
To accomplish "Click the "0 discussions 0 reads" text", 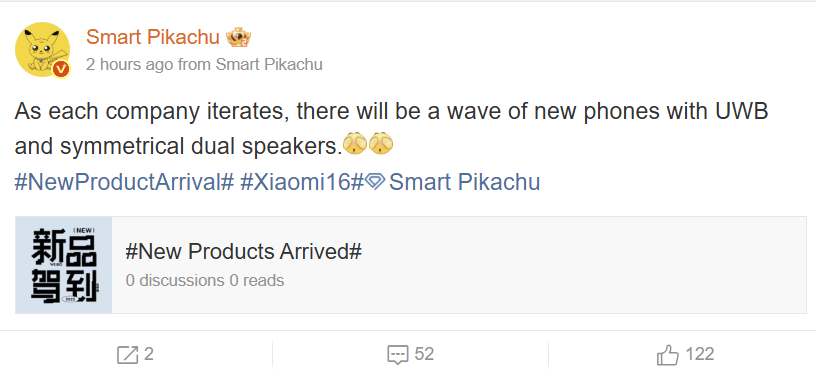I will click(205, 280).
